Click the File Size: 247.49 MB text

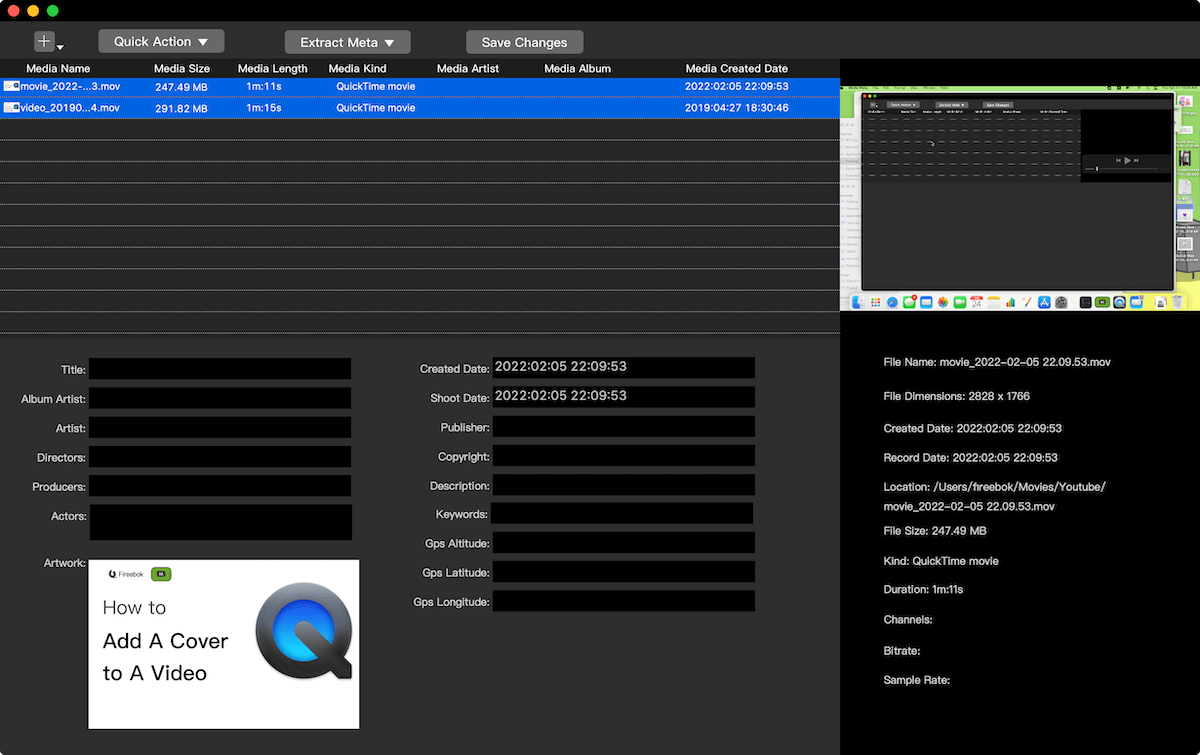click(935, 531)
